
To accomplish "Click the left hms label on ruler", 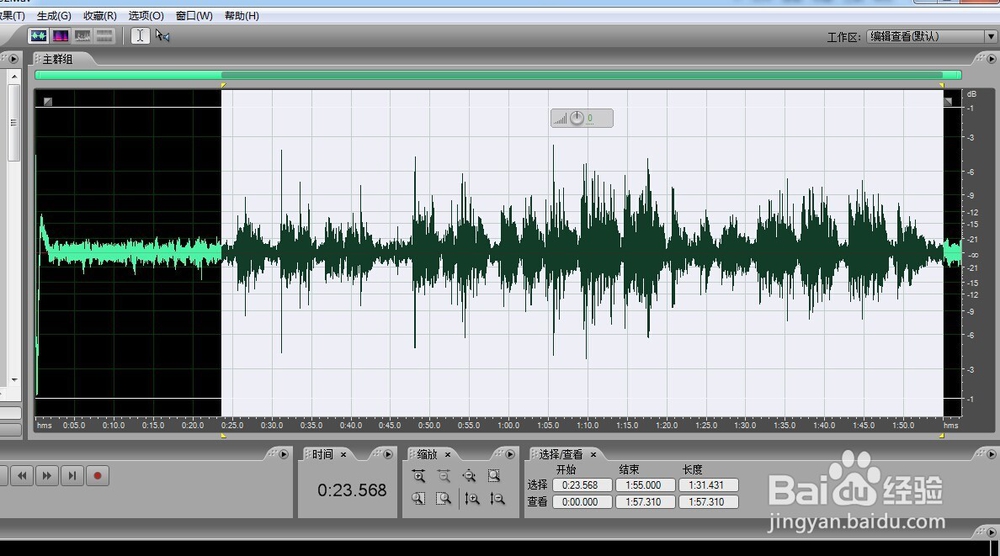I will tap(44, 425).
